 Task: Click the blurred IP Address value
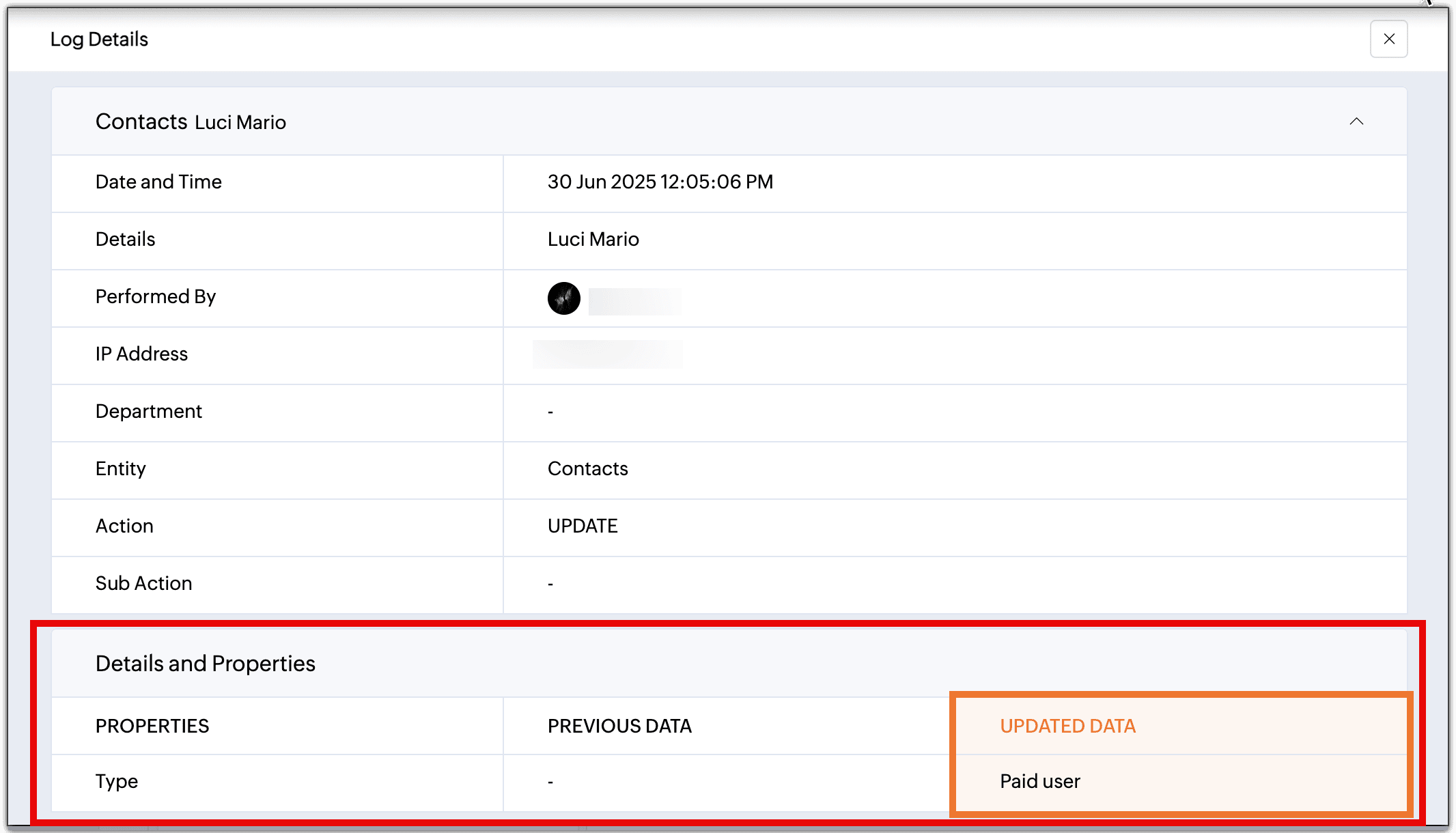pyautogui.click(x=607, y=354)
